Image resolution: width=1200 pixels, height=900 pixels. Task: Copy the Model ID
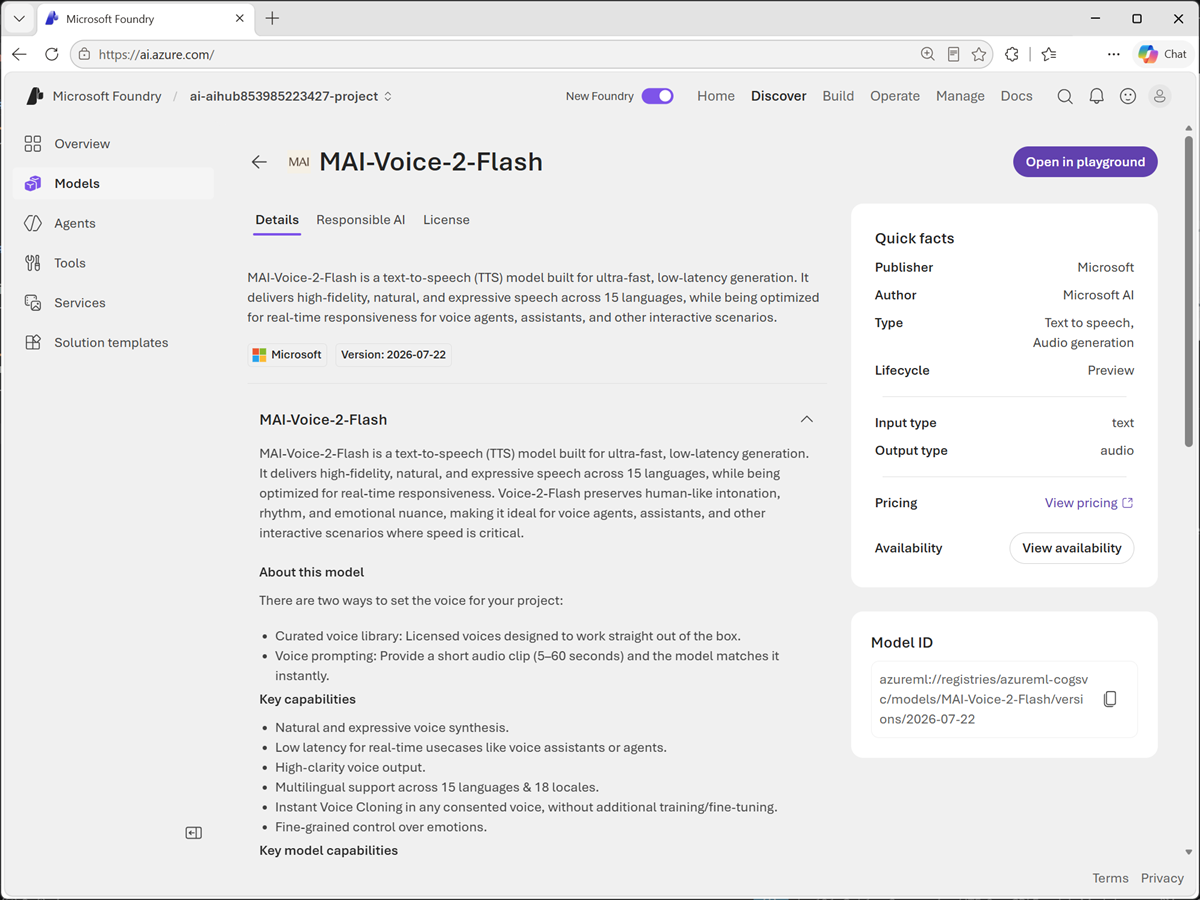point(1110,700)
